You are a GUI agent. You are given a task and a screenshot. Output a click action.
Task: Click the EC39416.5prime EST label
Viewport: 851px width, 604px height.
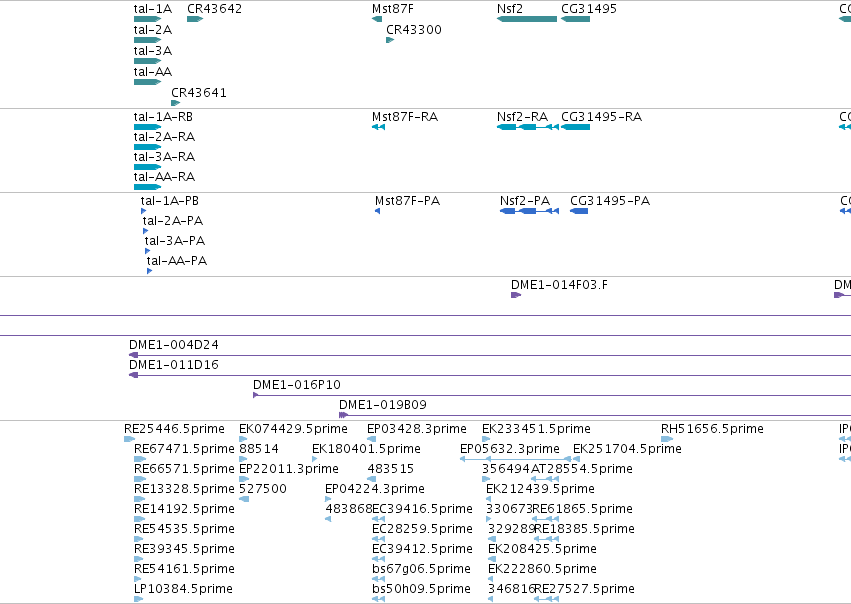(422, 510)
